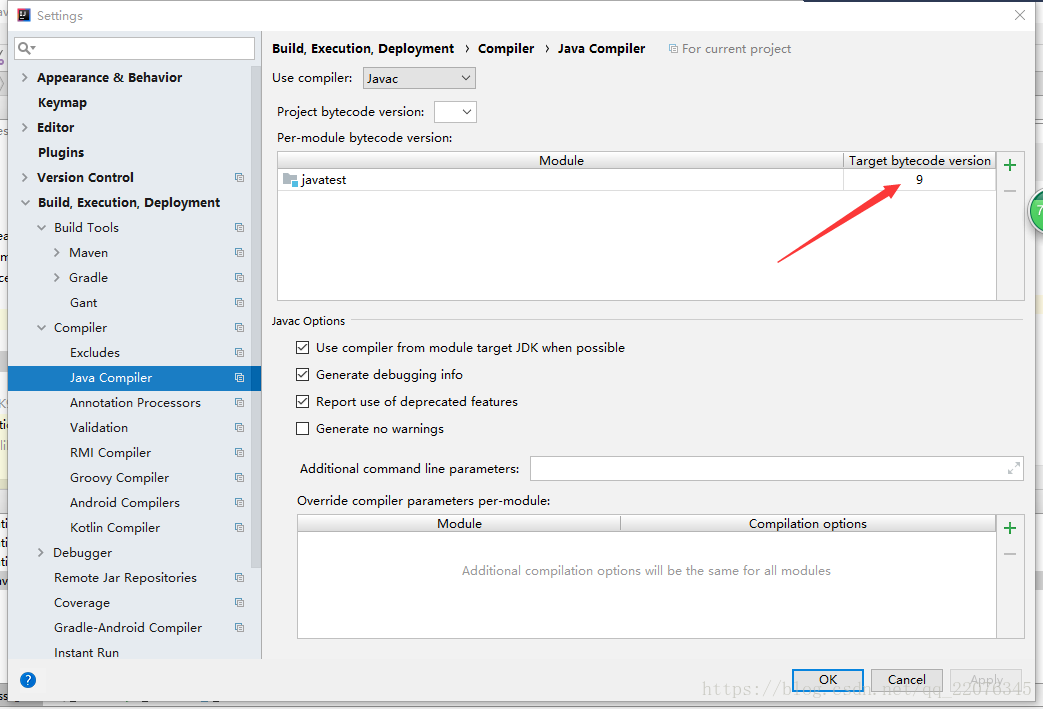Click the minus icon next to bytecode table
The image size is (1043, 709).
[x=1010, y=191]
